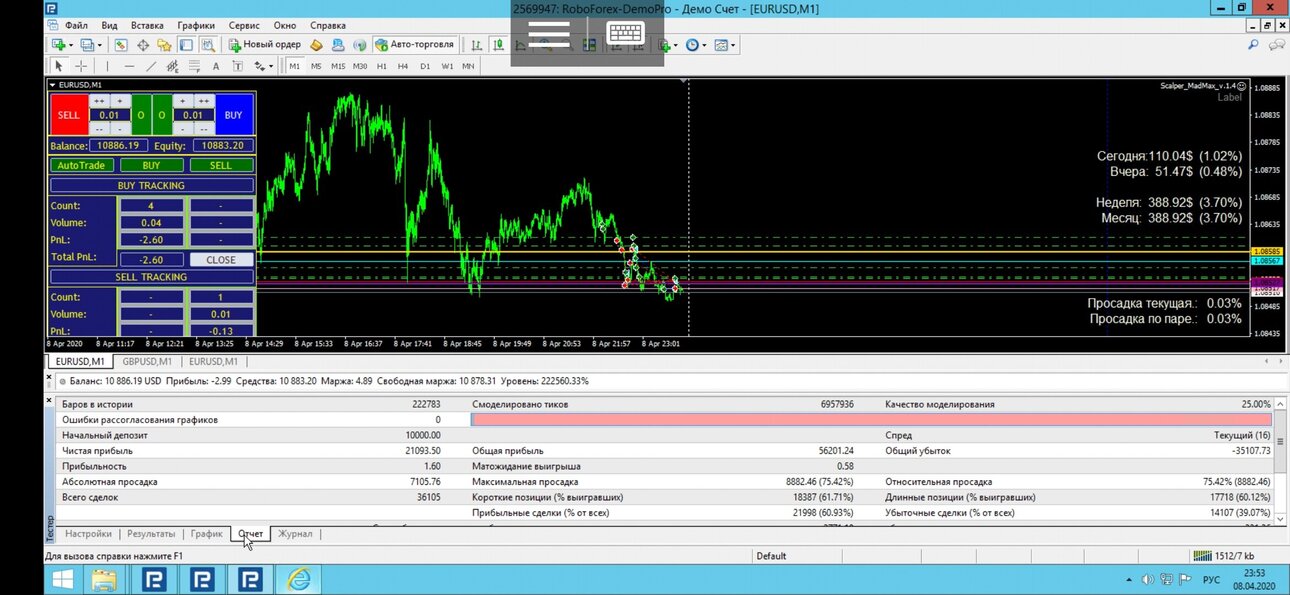Screen dimensions: 1290x595
Task: Open the hamburger menu overlay icon
Action: [x=549, y=34]
